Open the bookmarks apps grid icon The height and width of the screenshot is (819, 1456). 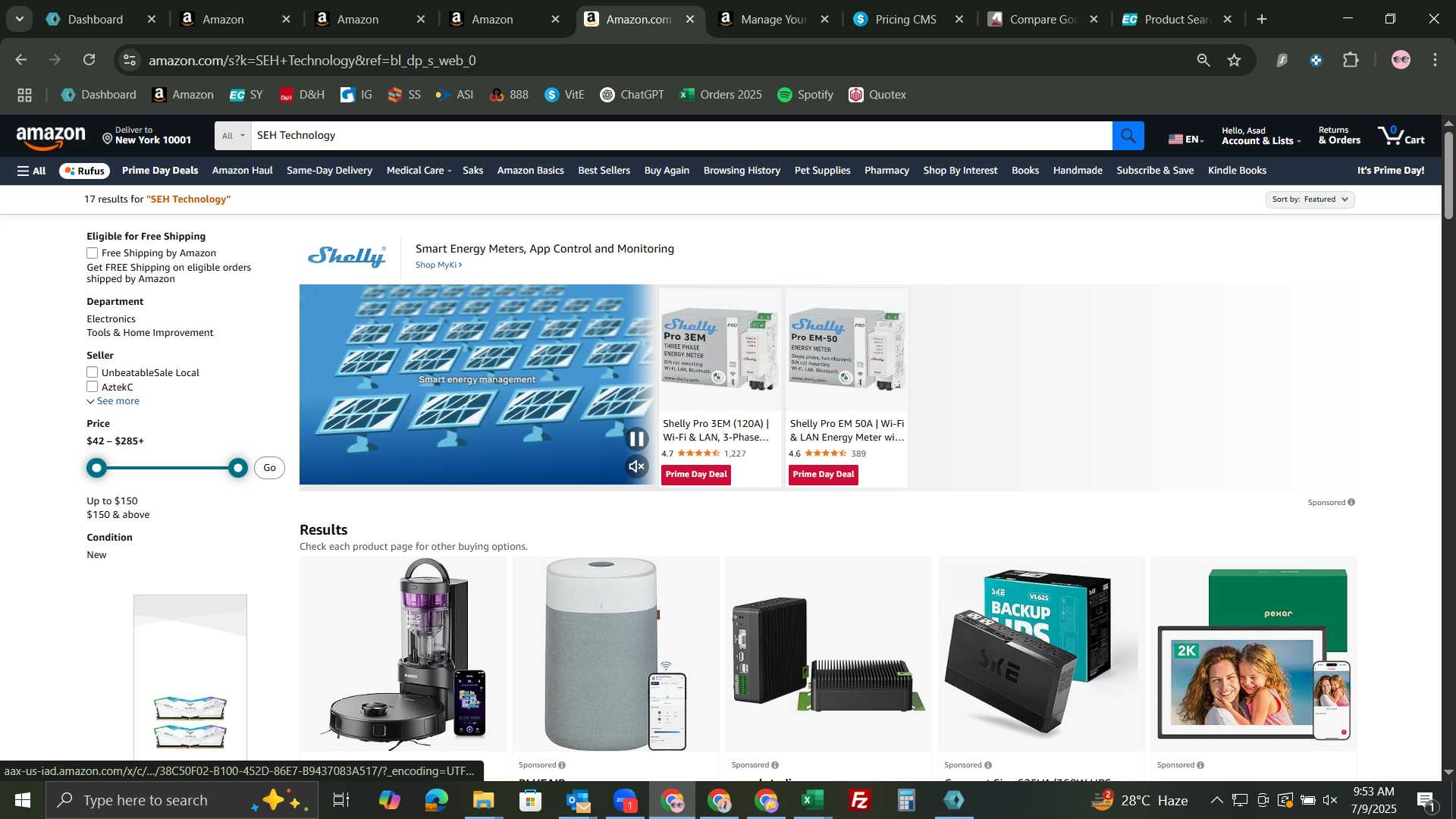click(x=24, y=95)
